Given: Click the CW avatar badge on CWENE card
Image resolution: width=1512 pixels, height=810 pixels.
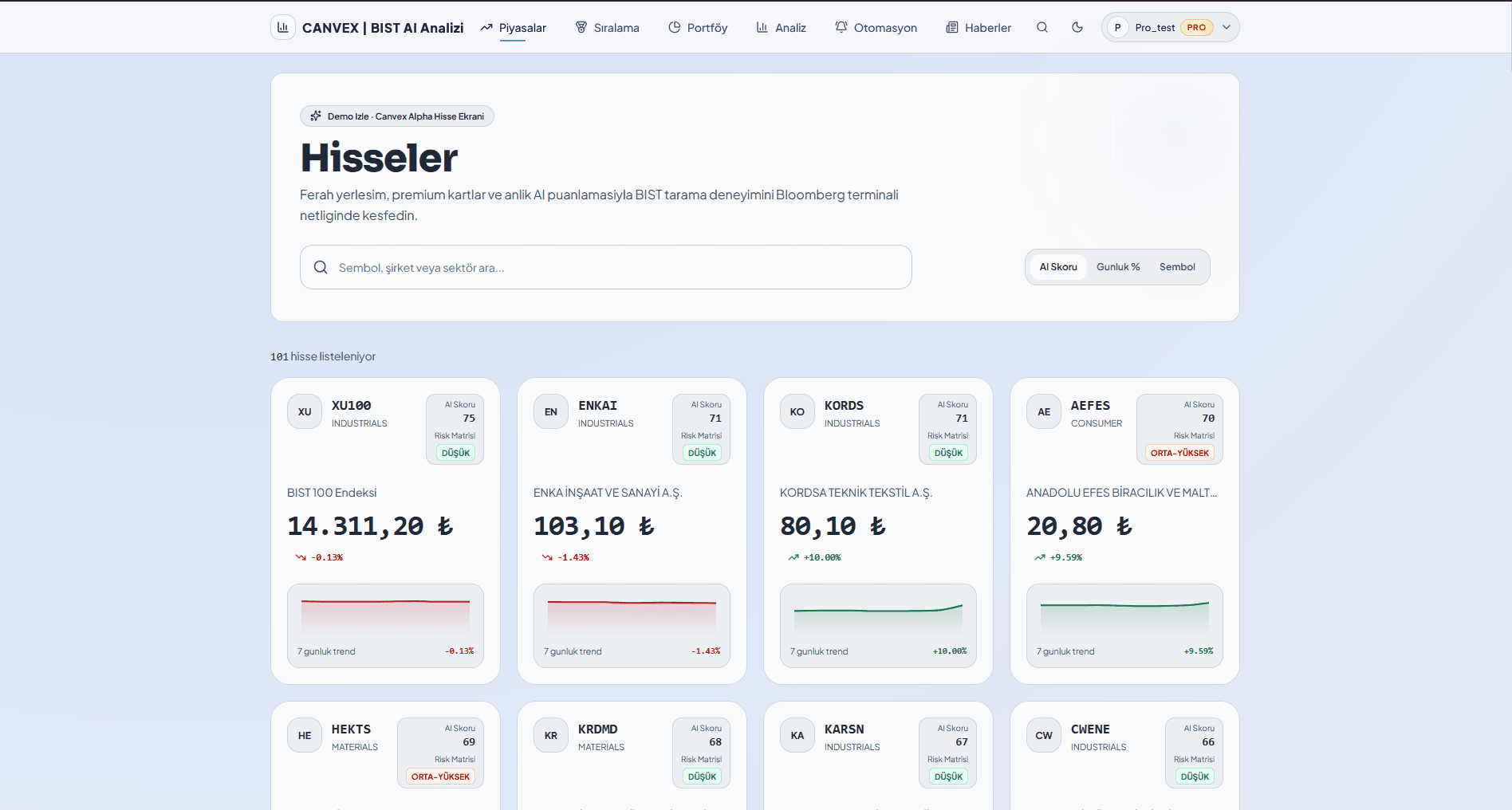Looking at the screenshot, I should pyautogui.click(x=1044, y=736).
